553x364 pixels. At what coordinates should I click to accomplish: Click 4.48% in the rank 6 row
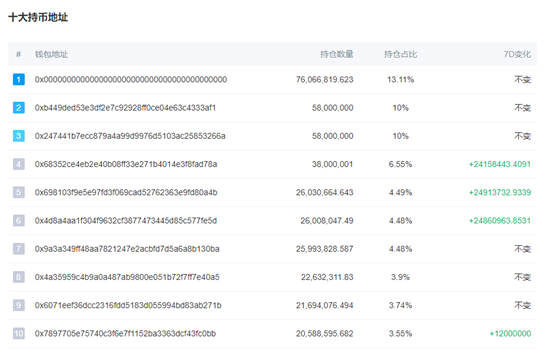[400, 221]
